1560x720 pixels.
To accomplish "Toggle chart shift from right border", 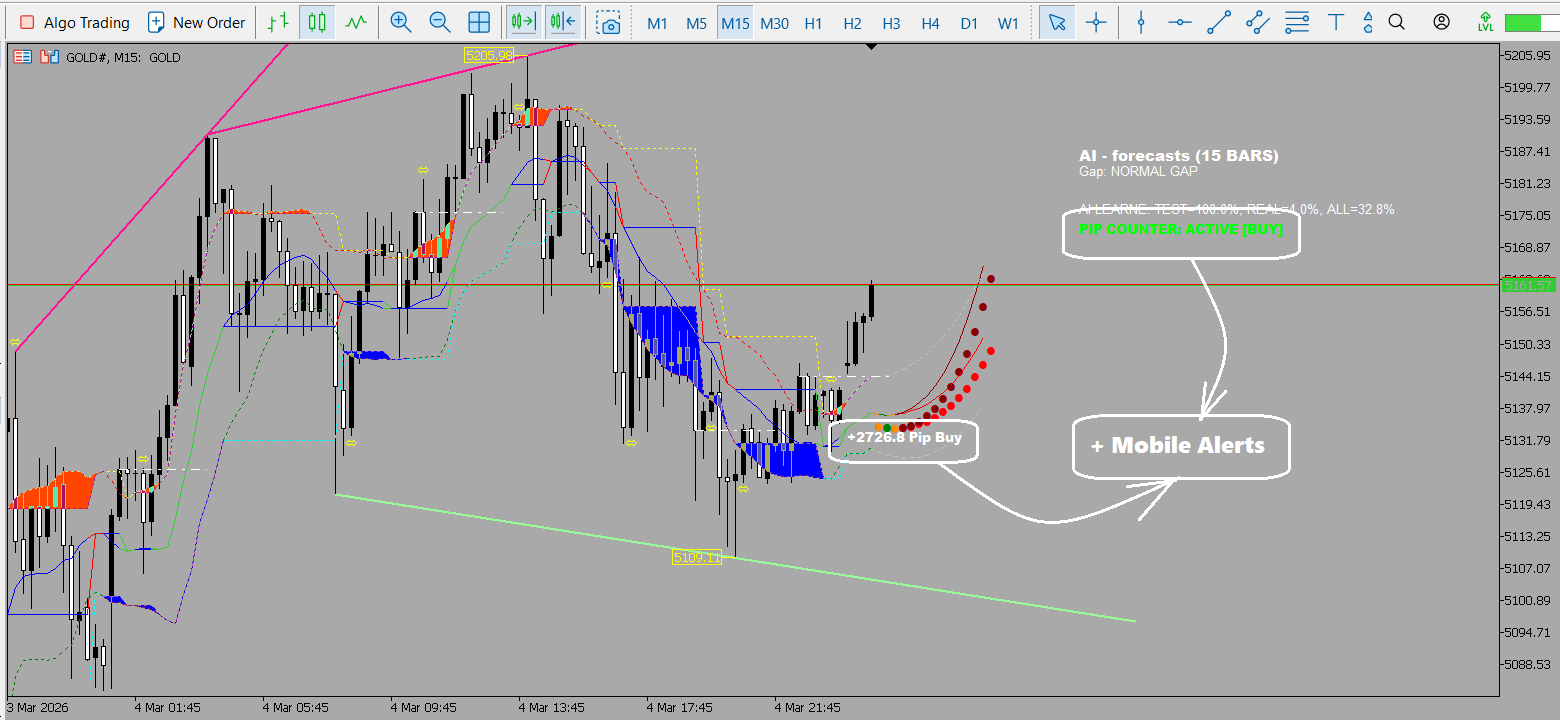I will coord(563,22).
